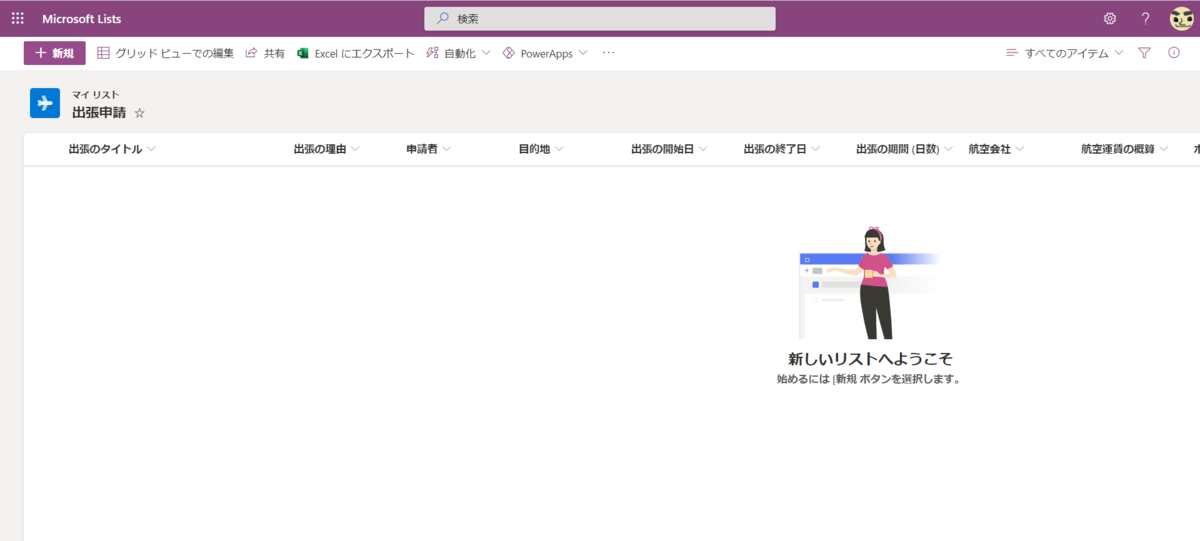The height and width of the screenshot is (541, 1200).
Task: Click the 共有 share button
Action: click(265, 53)
